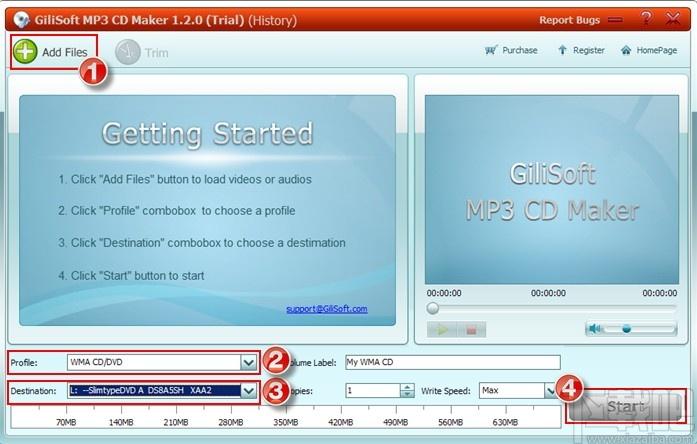The image size is (697, 444).
Task: Click the Volume Label text field
Action: [453, 362]
